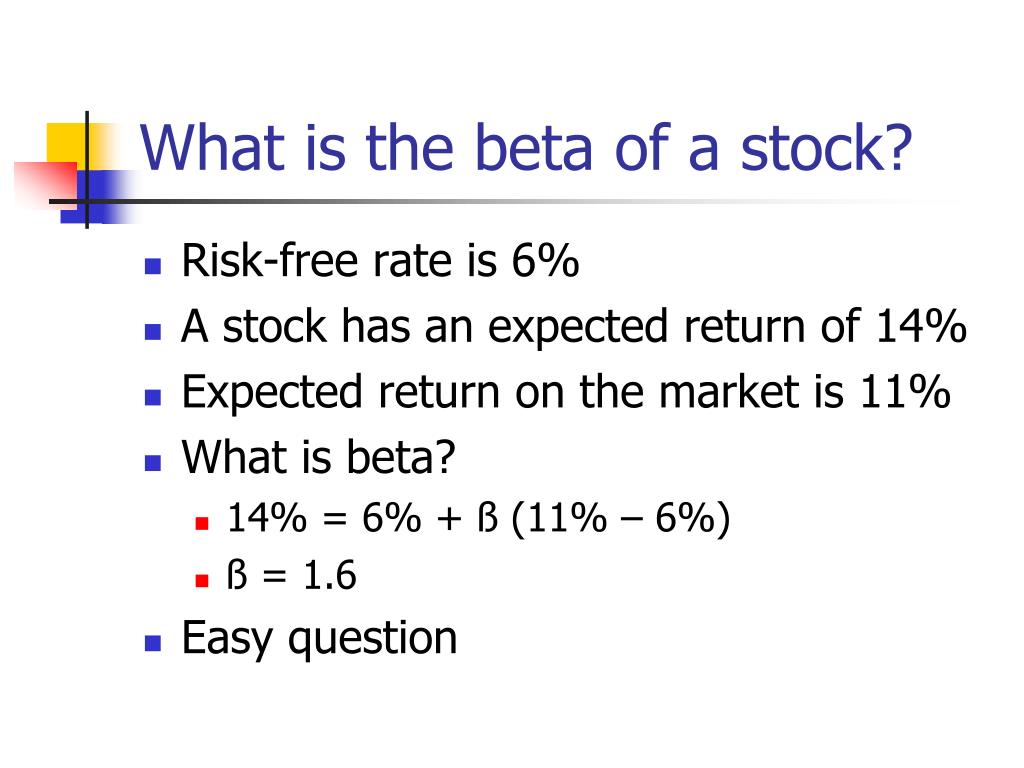Click the blue bullet beside 'Risk-free rate is 6%'
This screenshot has width=1024, height=768.
(153, 266)
